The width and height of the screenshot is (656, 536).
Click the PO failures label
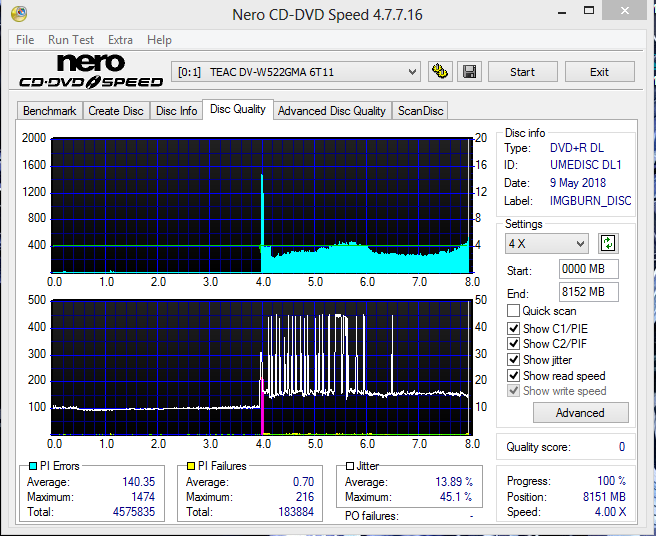pyautogui.click(x=372, y=516)
